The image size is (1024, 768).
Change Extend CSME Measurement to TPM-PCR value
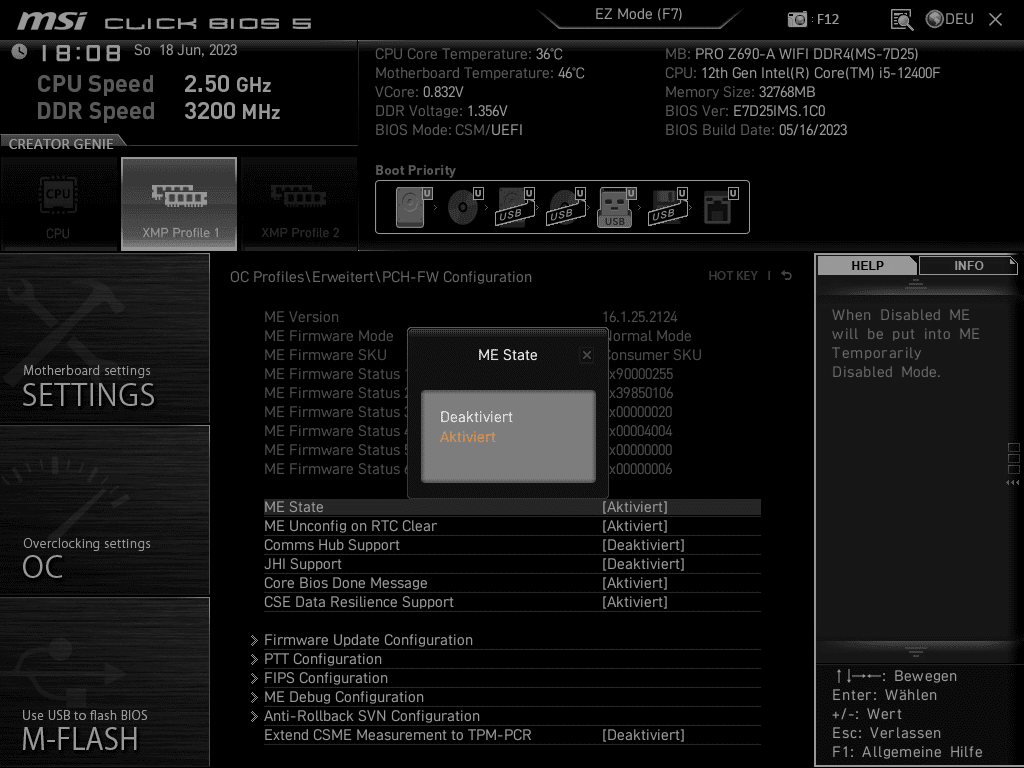coord(643,735)
